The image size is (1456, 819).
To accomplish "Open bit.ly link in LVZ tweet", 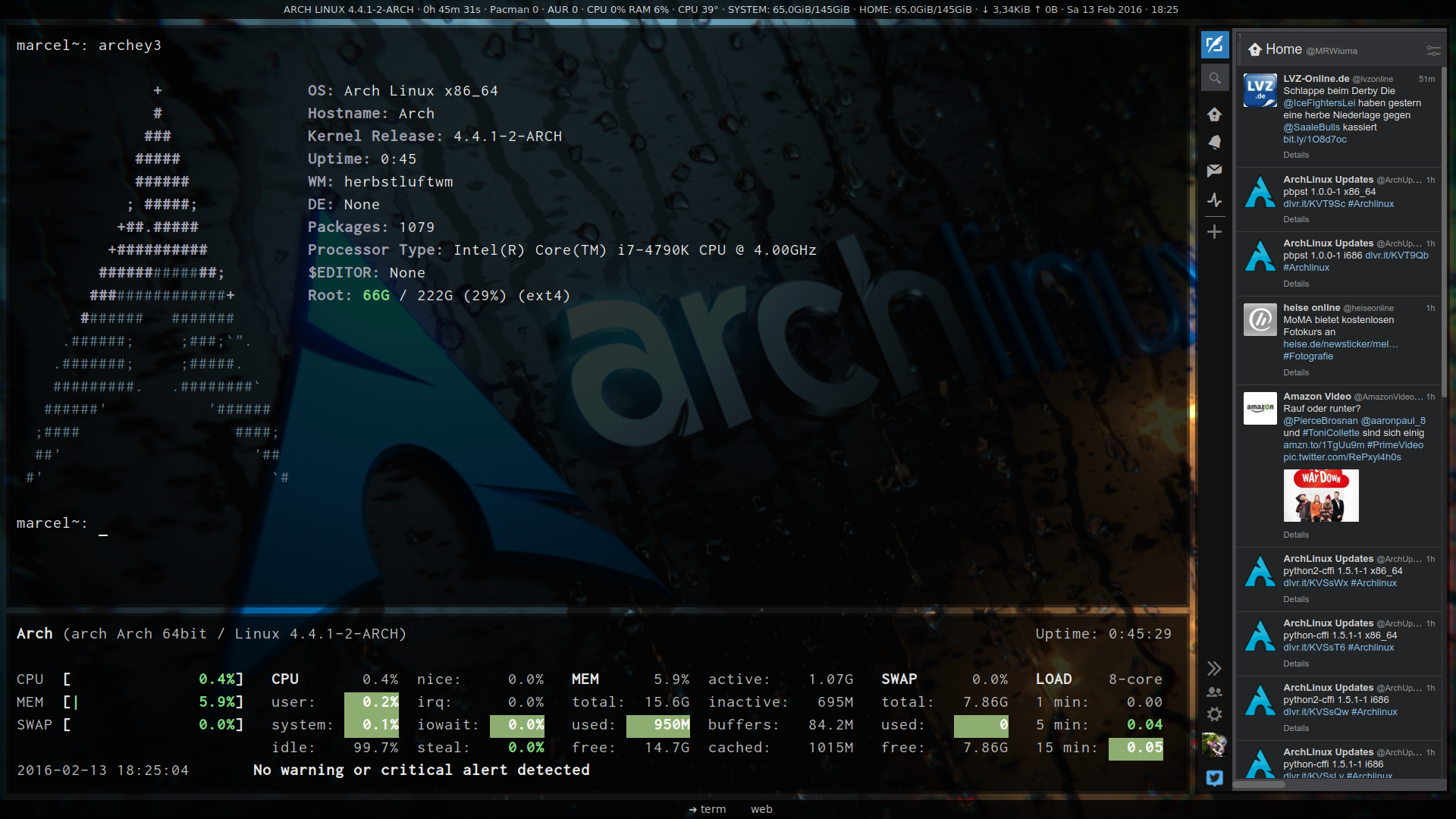I will (1314, 140).
